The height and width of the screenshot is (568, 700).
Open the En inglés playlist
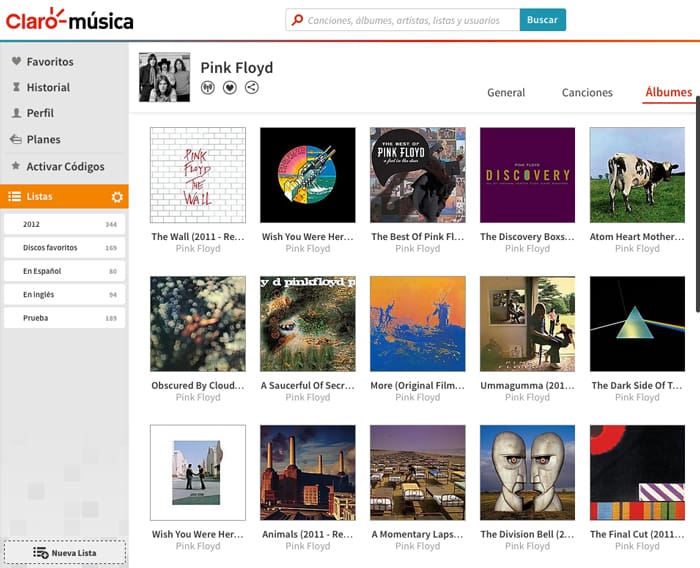(64, 295)
